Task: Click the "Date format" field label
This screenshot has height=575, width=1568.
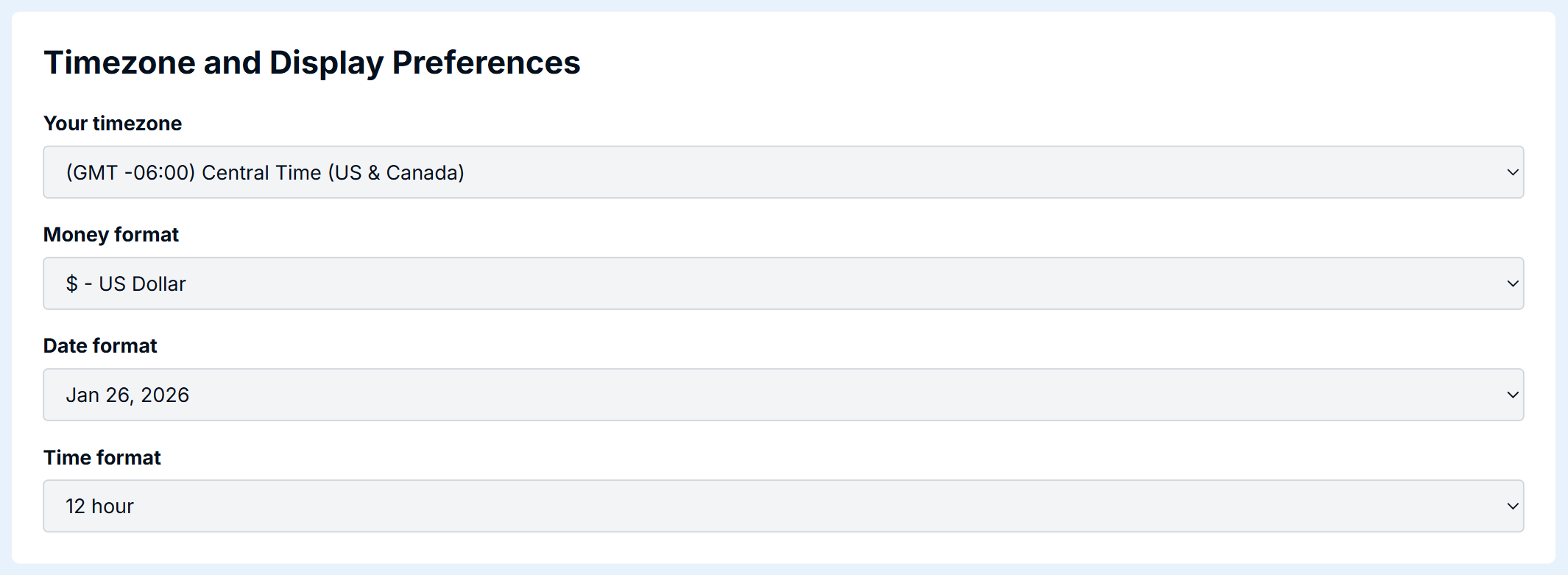Action: point(100,345)
